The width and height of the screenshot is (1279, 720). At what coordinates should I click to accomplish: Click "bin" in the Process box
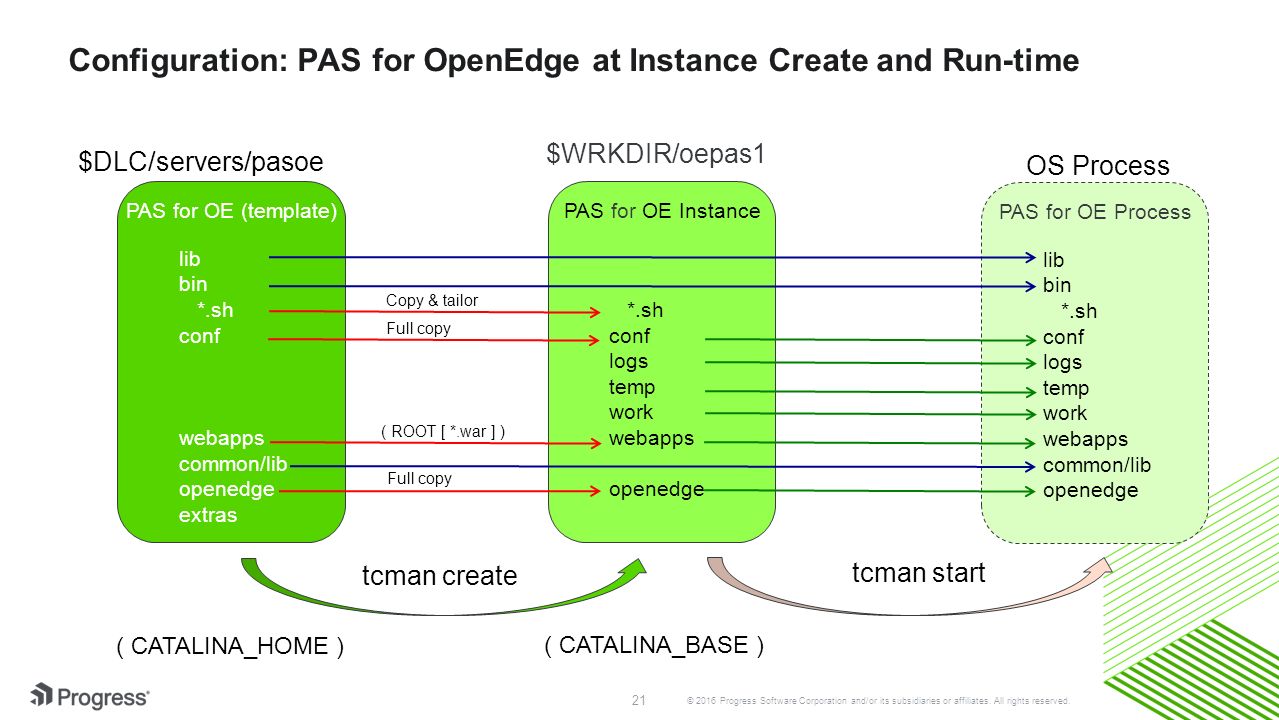[1058, 285]
